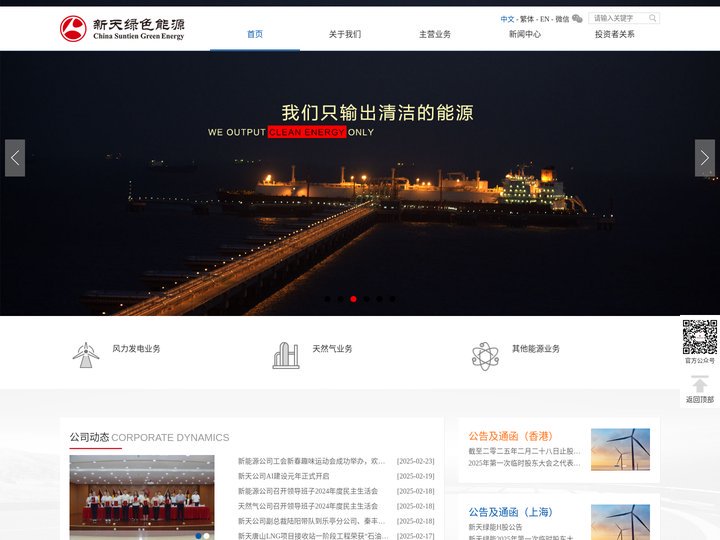Open news 新天公司AI建设元年正式开启
The image size is (720, 540).
tap(283, 476)
